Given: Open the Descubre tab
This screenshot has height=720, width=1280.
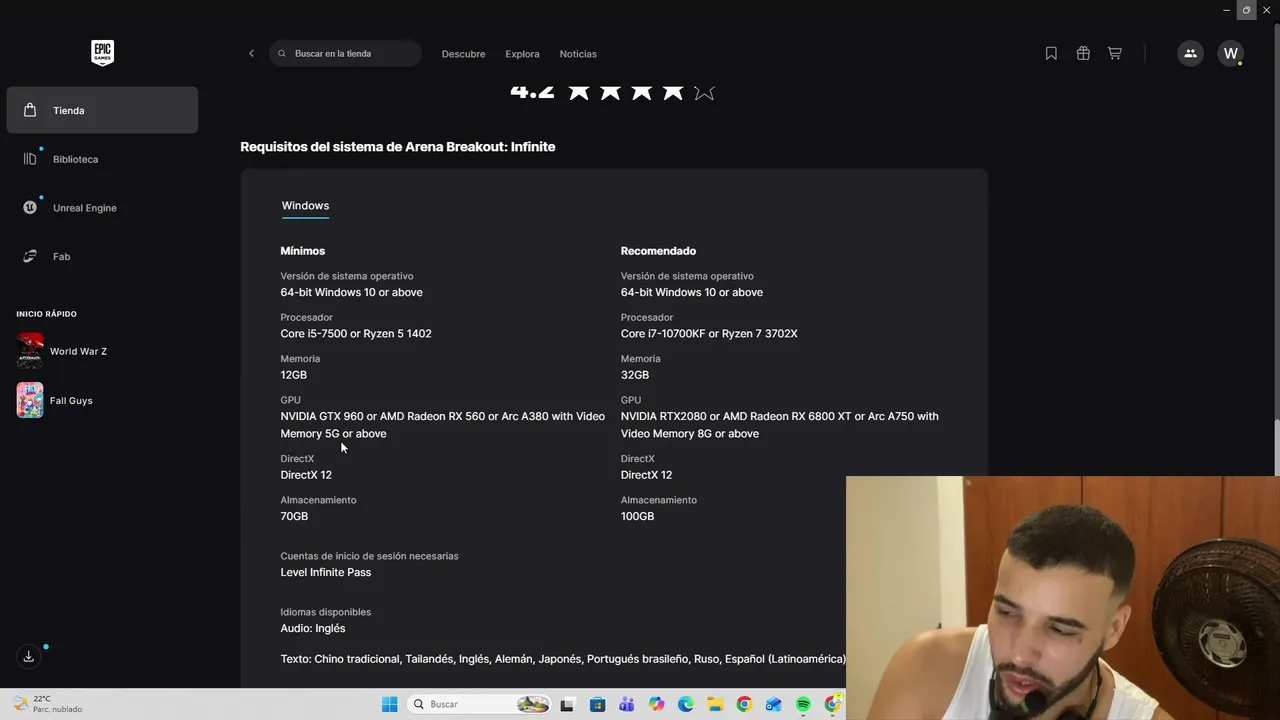Looking at the screenshot, I should (x=463, y=54).
